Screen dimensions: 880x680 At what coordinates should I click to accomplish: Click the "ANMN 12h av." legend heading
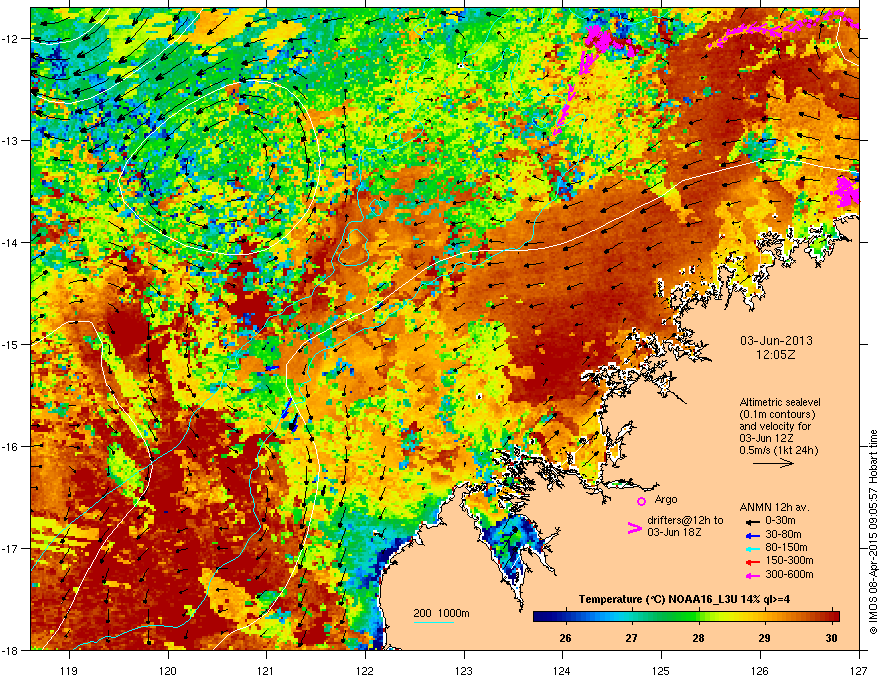tap(774, 508)
